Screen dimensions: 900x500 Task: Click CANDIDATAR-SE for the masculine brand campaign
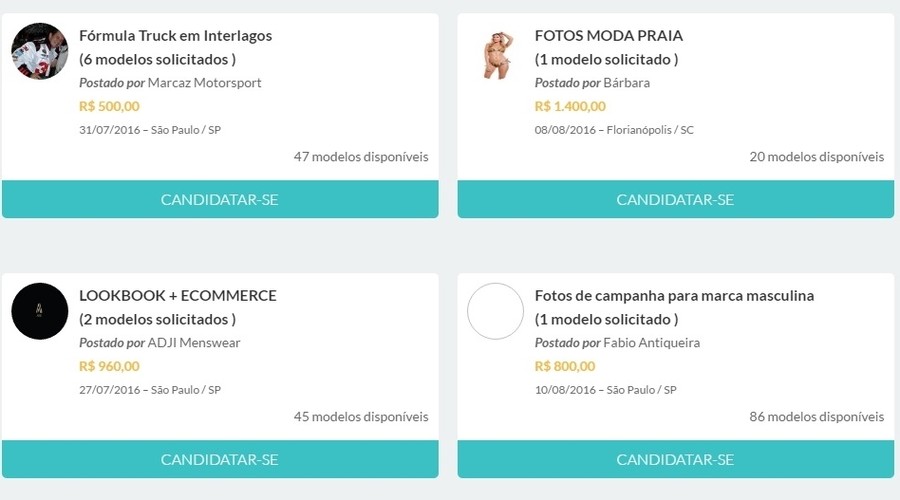coord(675,459)
